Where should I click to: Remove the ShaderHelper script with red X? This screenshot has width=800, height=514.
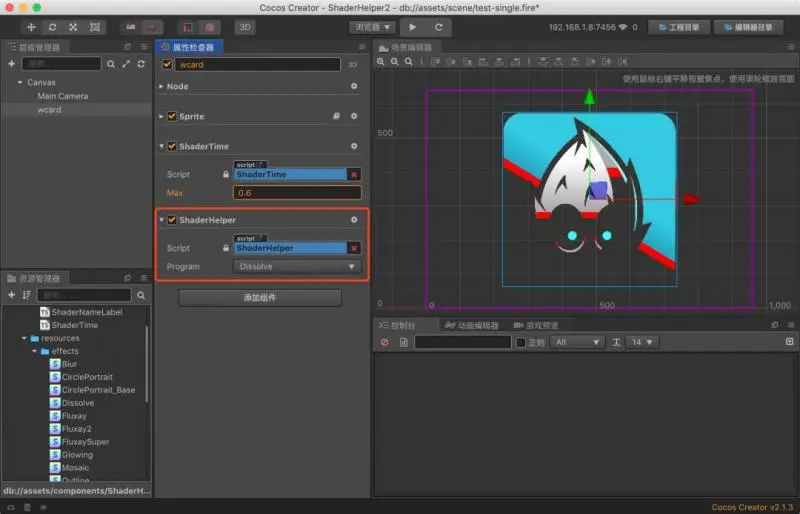(354, 248)
